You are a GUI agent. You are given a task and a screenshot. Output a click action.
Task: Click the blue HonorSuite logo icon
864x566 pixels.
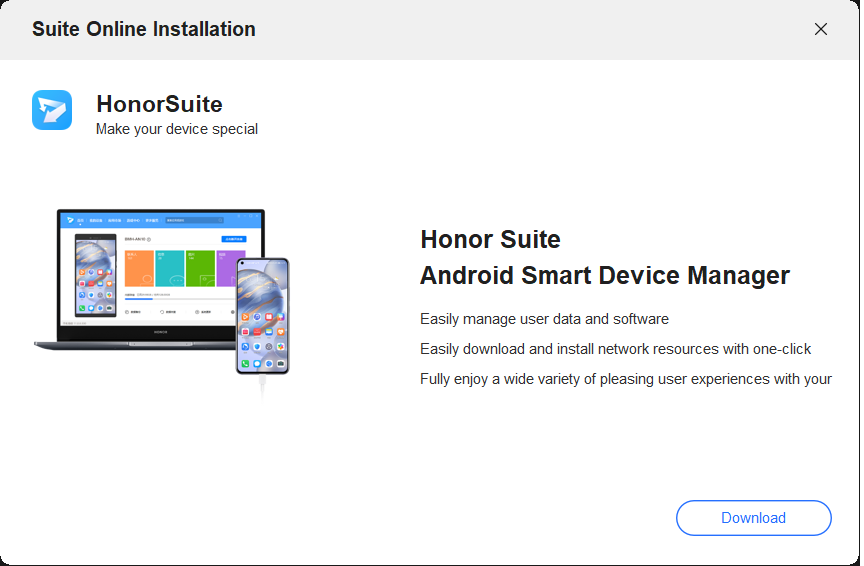[x=52, y=110]
